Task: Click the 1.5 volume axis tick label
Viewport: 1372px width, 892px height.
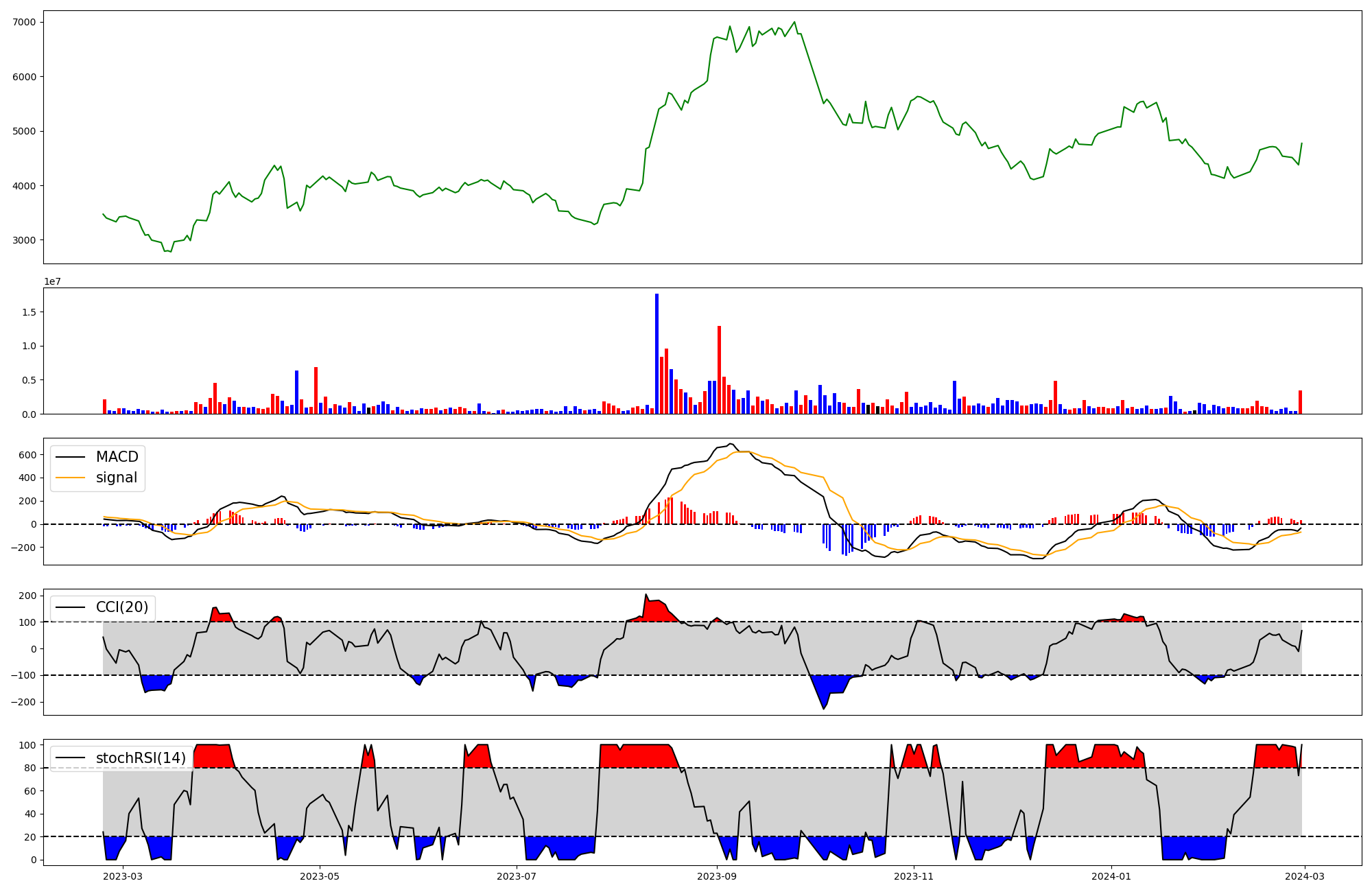Action: (x=30, y=312)
